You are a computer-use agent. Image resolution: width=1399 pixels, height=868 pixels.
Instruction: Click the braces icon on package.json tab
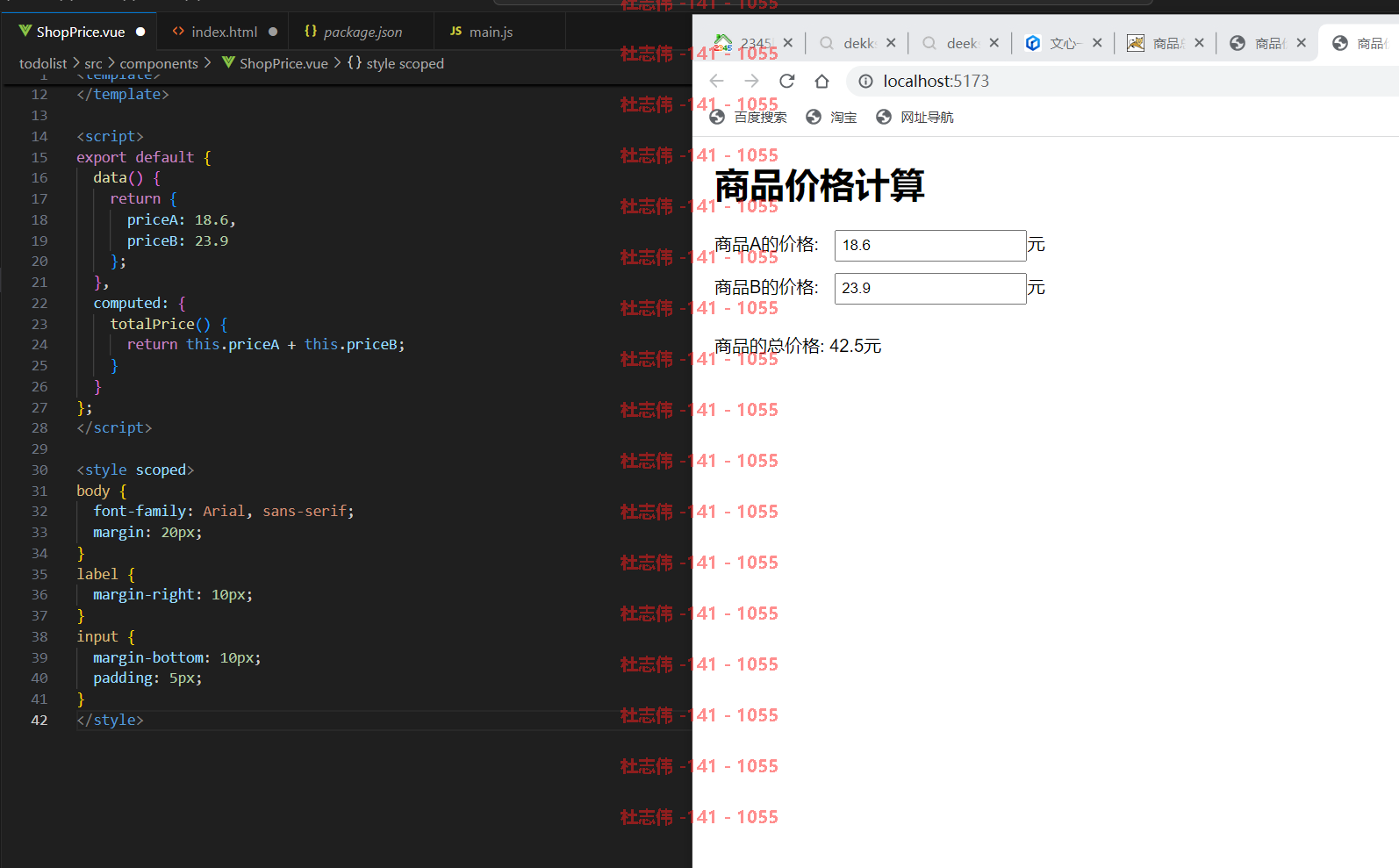tap(311, 31)
